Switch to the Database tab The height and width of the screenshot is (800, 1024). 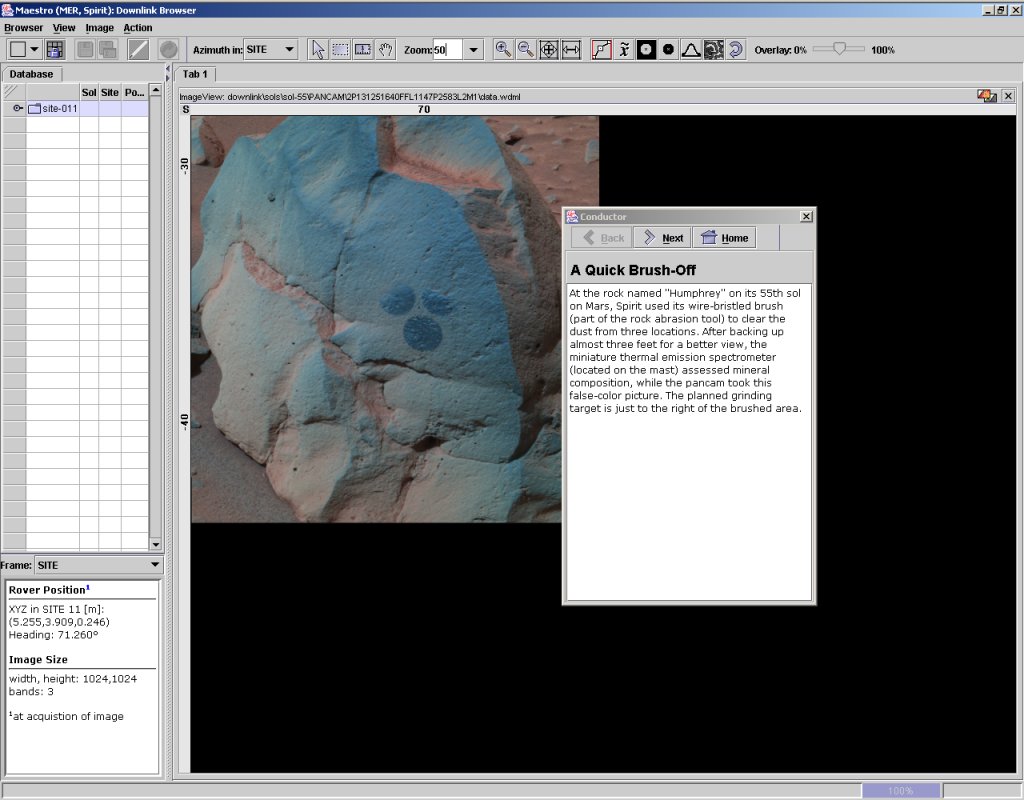(33, 74)
